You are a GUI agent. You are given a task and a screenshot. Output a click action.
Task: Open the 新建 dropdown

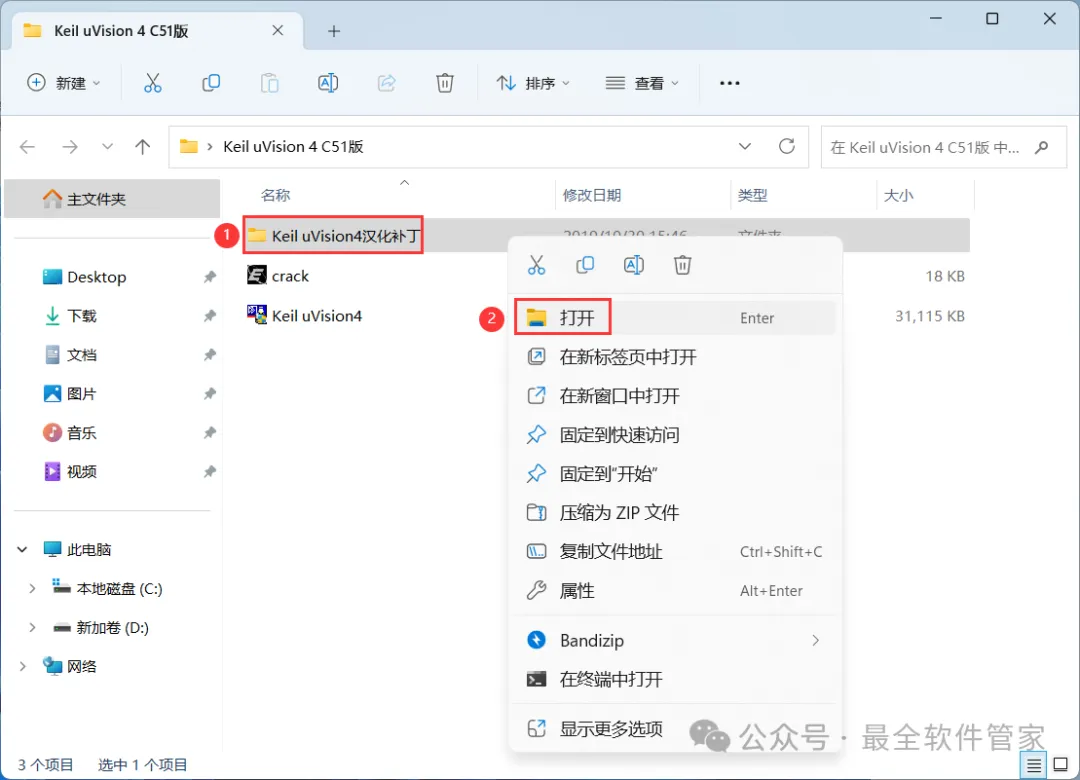[63, 83]
